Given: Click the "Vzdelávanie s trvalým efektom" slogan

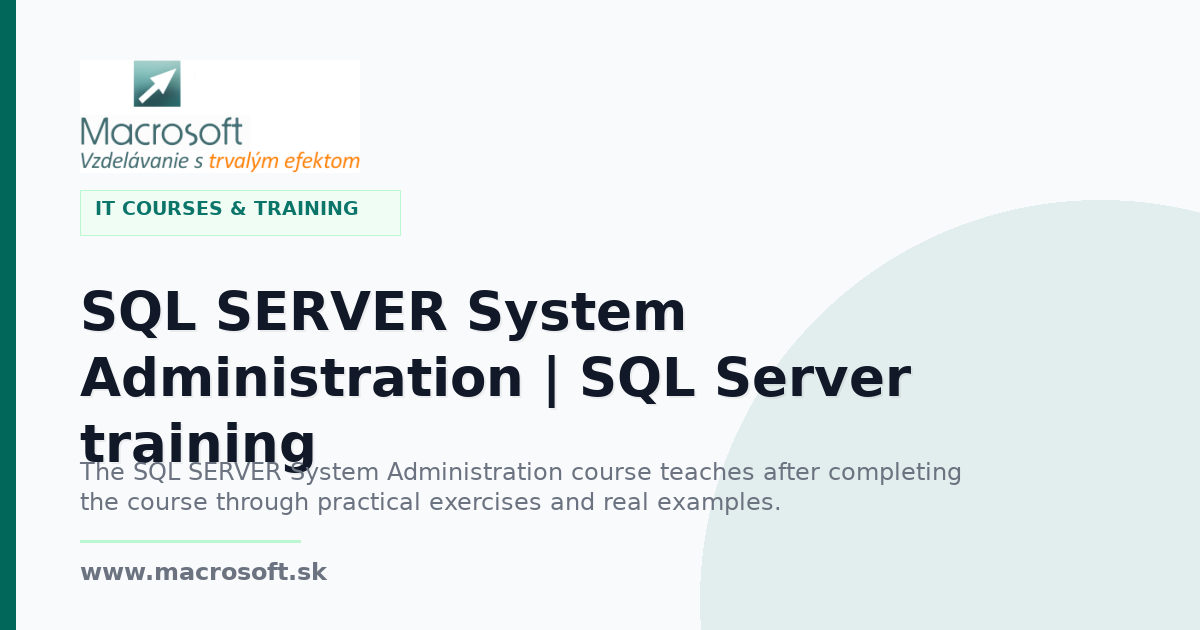Looking at the screenshot, I should (220, 160).
